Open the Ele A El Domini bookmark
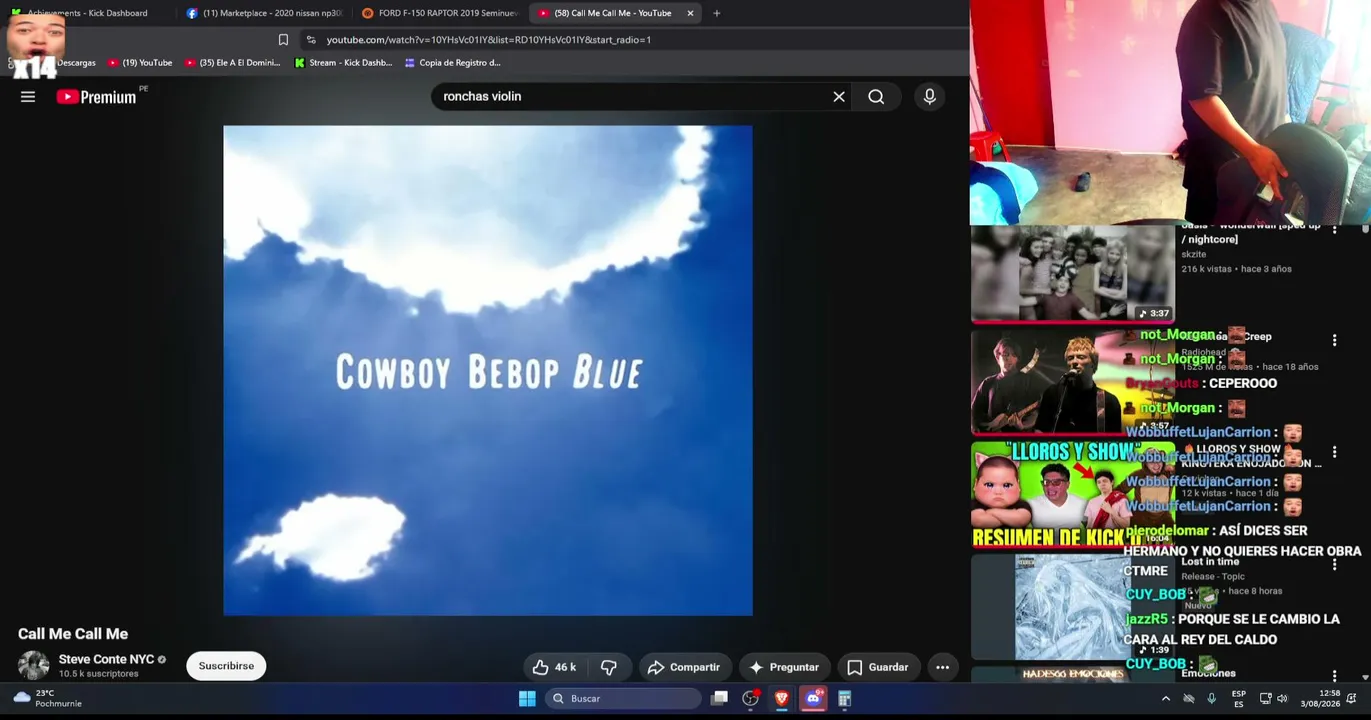 232,63
